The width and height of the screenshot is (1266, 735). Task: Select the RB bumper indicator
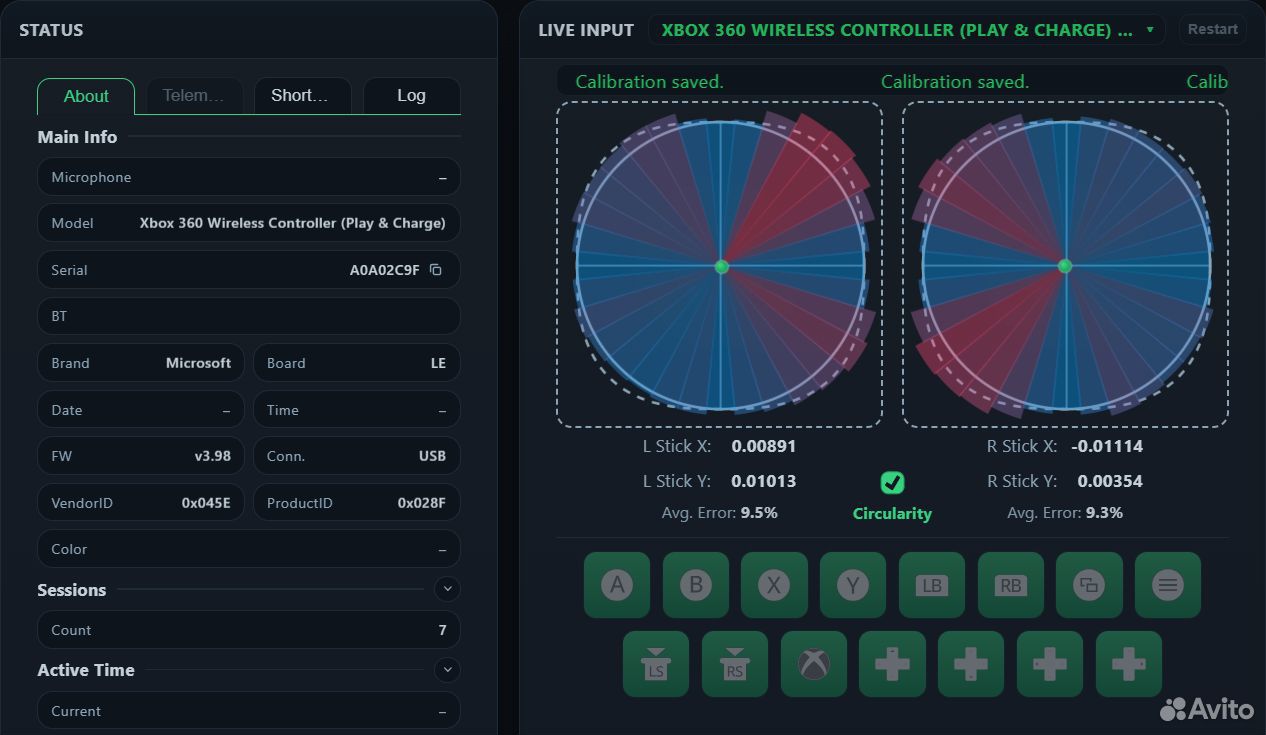1011,585
